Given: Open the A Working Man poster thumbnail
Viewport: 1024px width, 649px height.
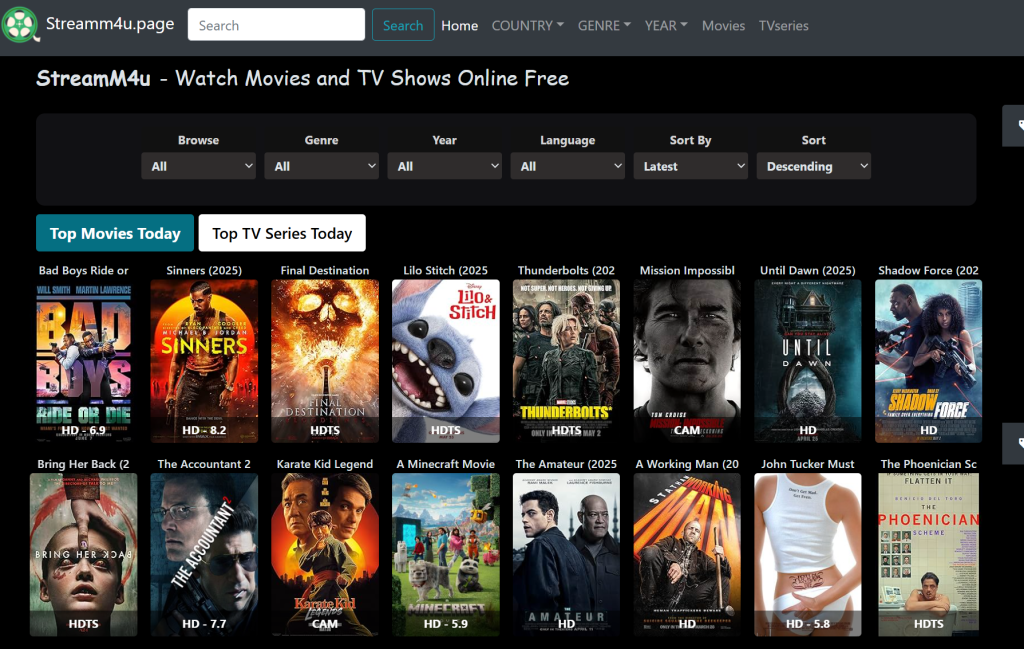Looking at the screenshot, I should coord(687,555).
